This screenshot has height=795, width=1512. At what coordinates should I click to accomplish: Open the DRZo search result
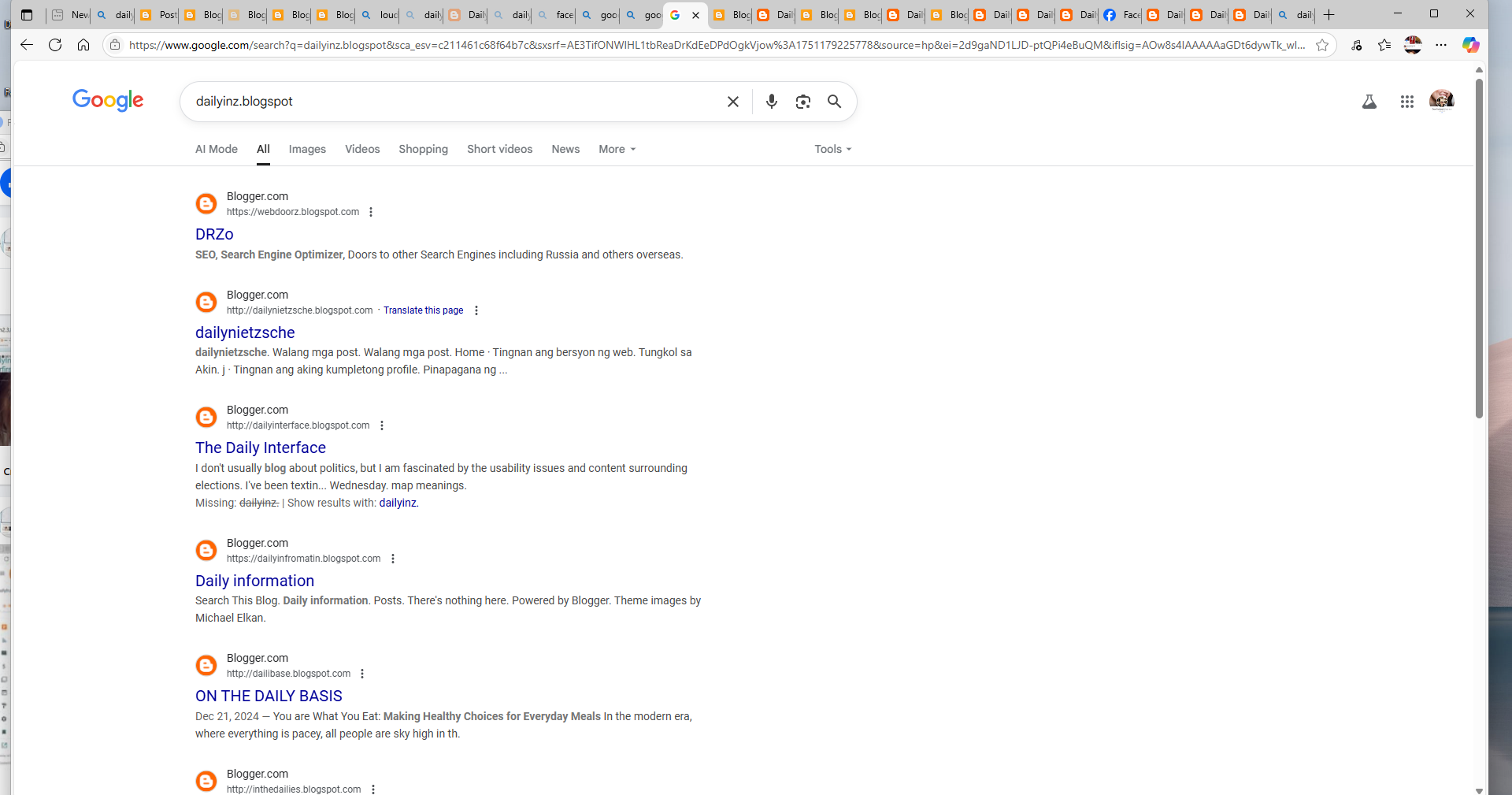[214, 234]
